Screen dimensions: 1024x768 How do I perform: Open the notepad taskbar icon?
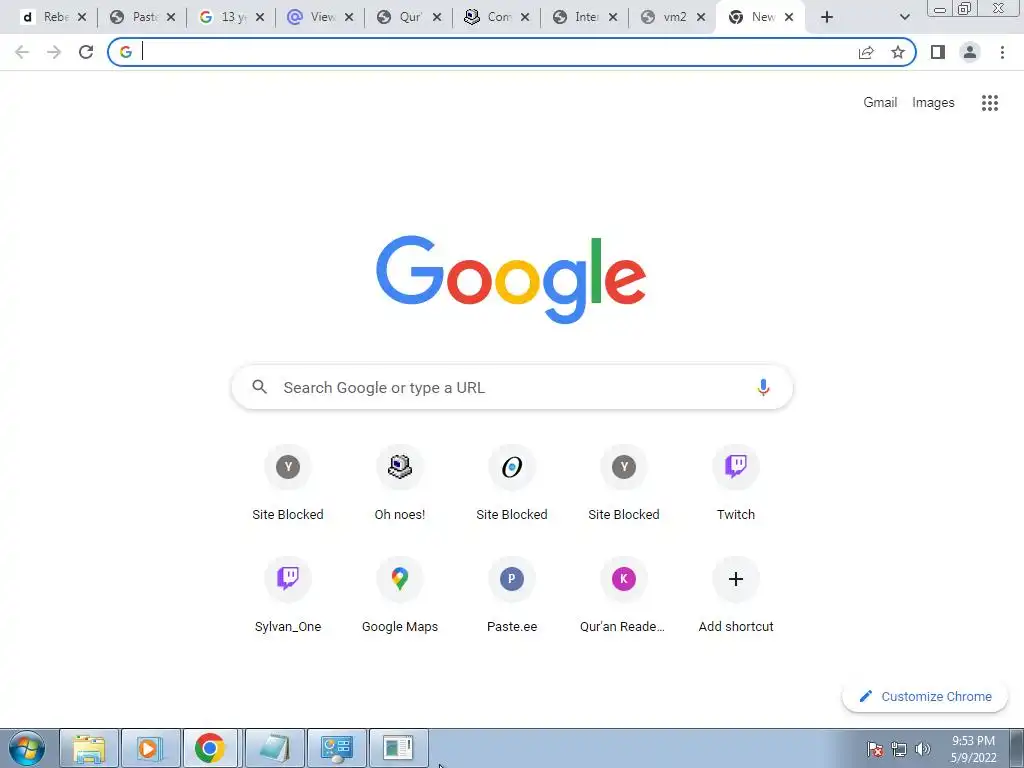274,748
